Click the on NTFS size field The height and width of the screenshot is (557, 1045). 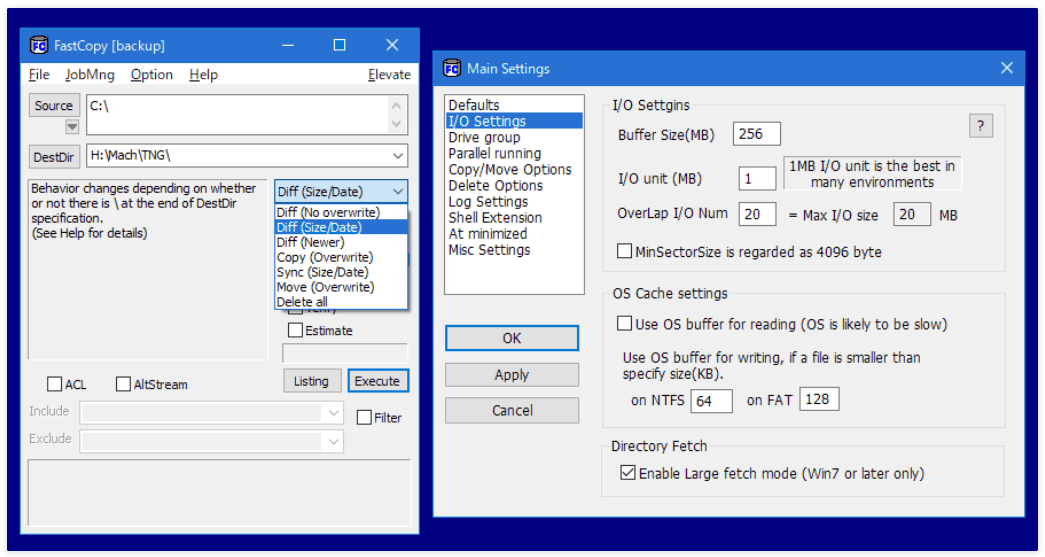711,400
